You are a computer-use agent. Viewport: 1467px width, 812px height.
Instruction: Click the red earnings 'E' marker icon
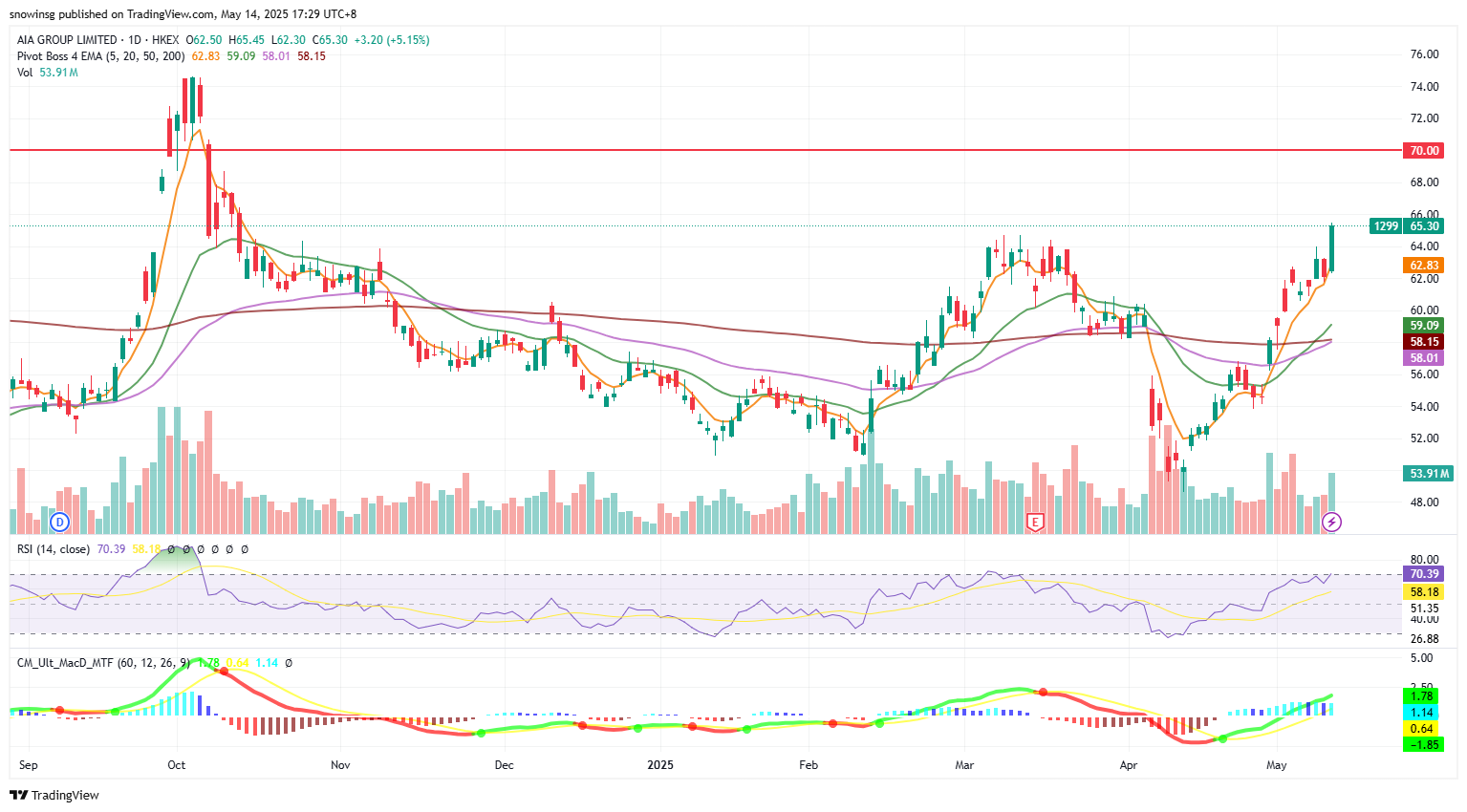[x=1034, y=522]
